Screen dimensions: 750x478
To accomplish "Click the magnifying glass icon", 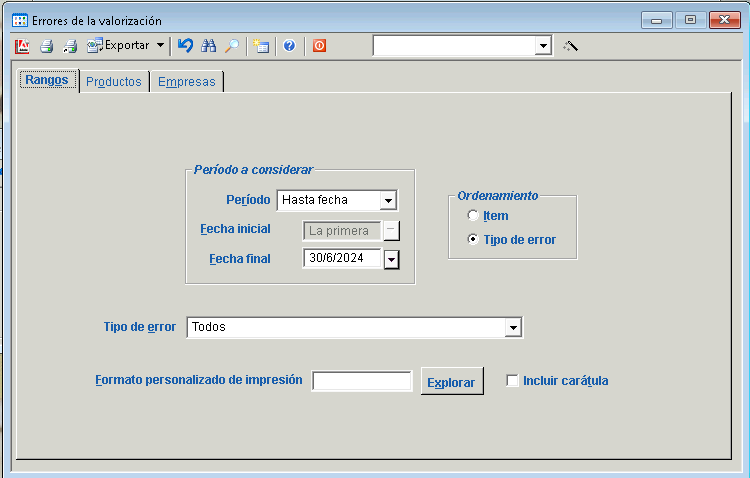I will coord(231,46).
